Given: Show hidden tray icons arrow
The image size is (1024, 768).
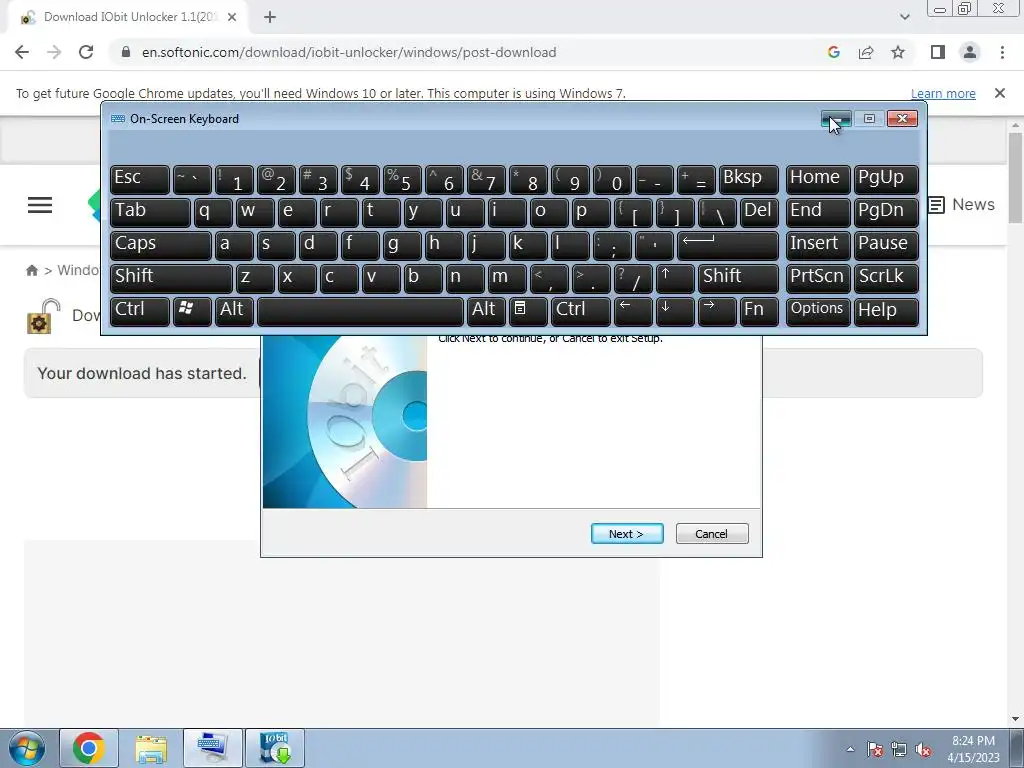Looking at the screenshot, I should 850,749.
